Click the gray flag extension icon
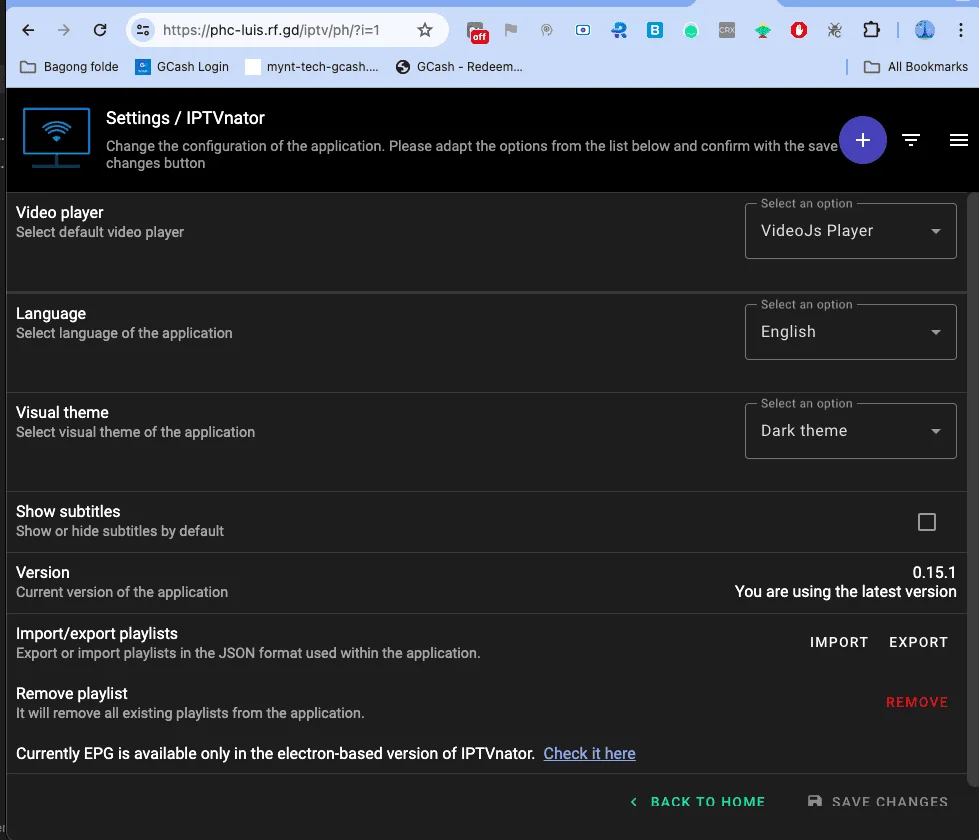This screenshot has width=979, height=840. tap(511, 30)
